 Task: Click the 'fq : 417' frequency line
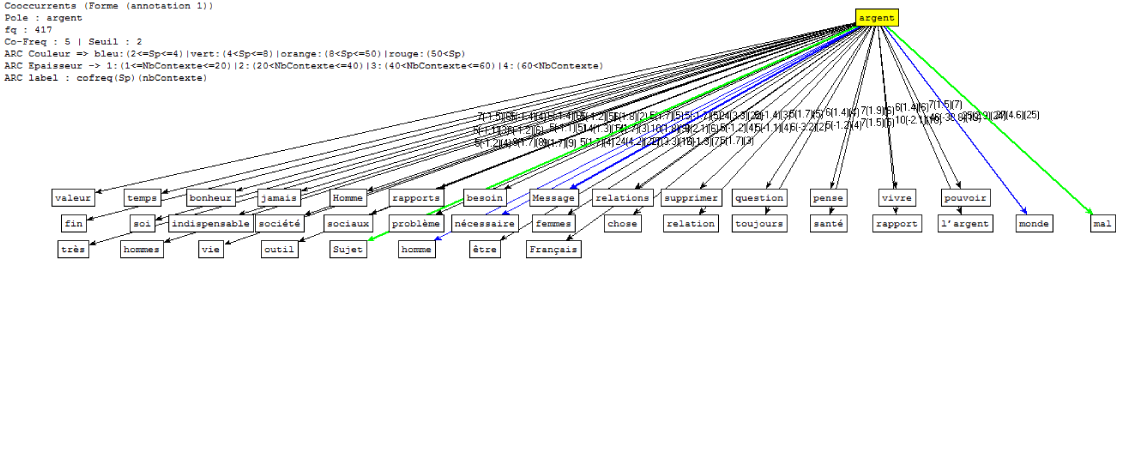pyautogui.click(x=28, y=30)
